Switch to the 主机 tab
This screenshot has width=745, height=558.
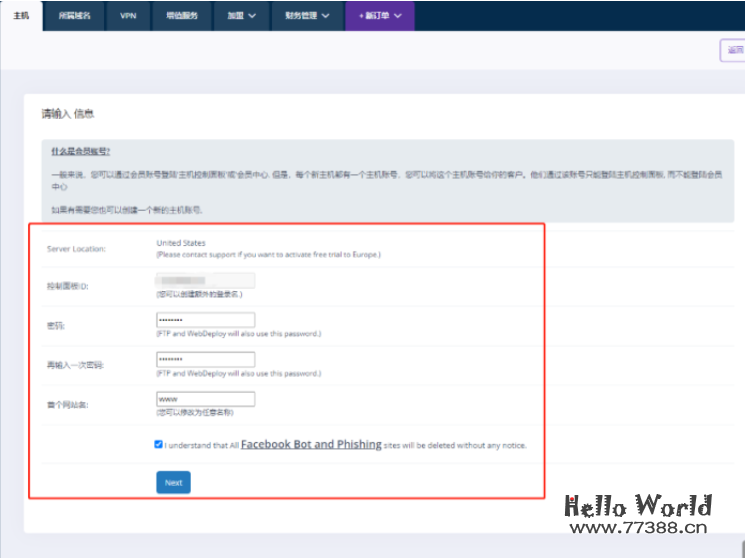click(x=21, y=16)
